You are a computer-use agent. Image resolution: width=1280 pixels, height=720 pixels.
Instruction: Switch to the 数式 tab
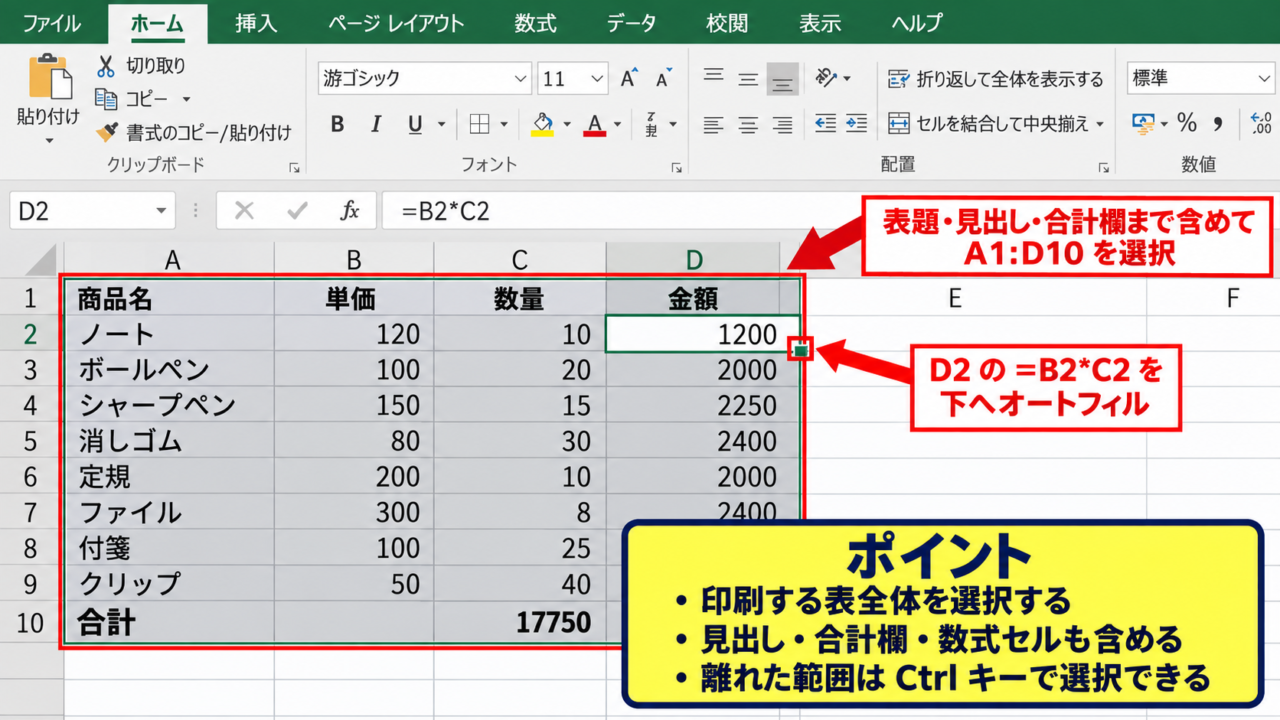click(x=535, y=23)
